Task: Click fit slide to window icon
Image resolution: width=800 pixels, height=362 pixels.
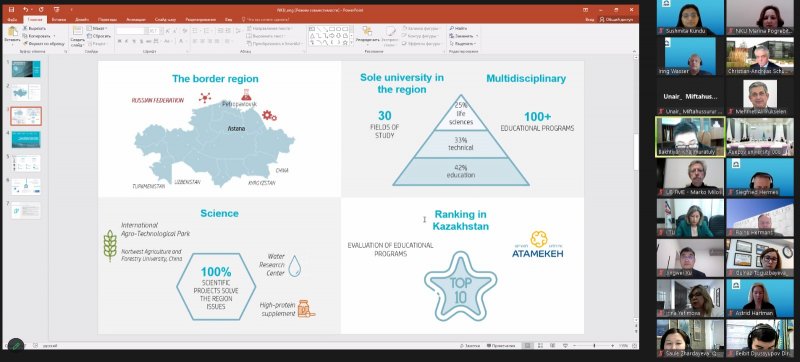Action: 634,346
